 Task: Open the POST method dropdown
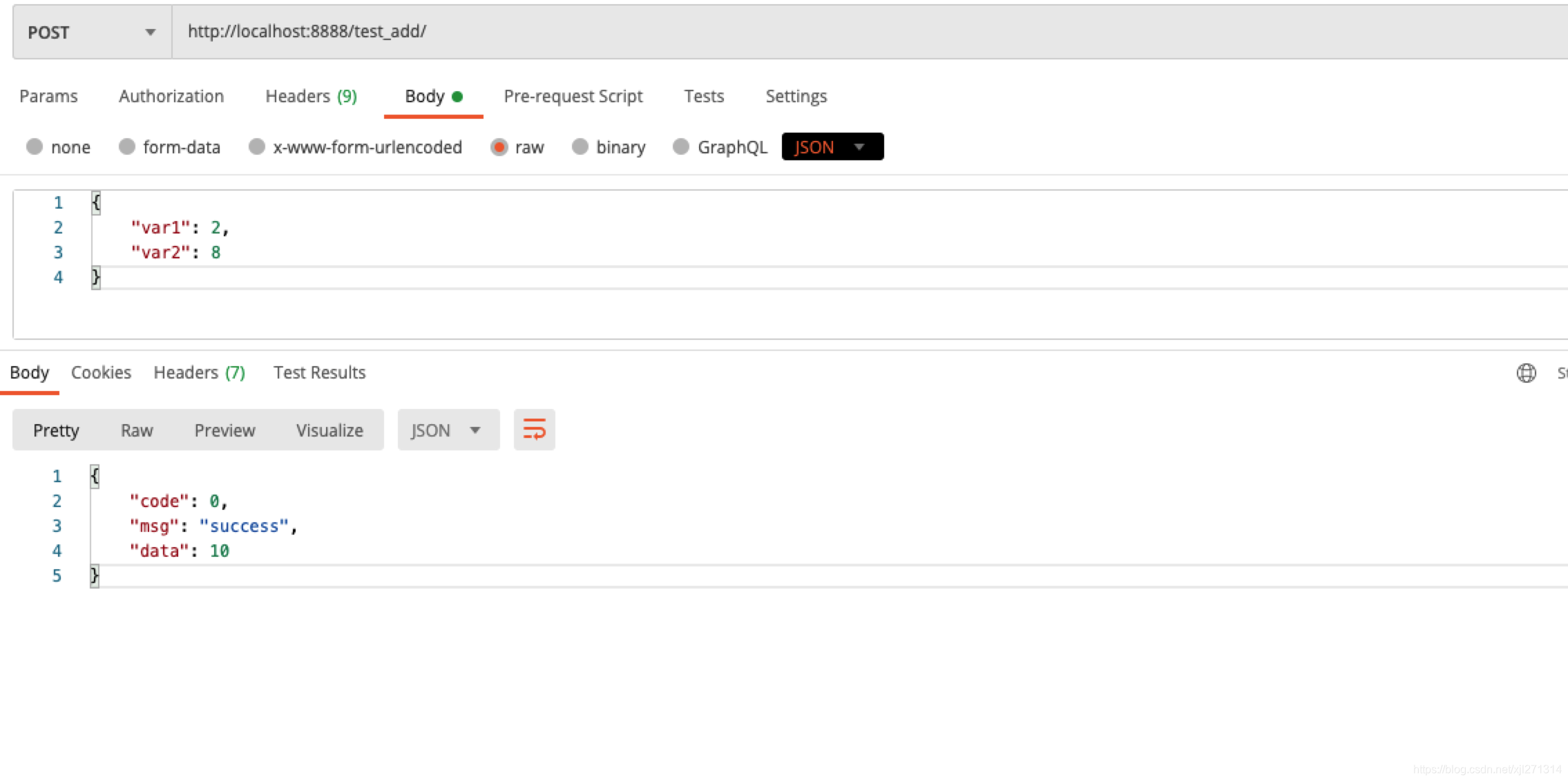[92, 32]
